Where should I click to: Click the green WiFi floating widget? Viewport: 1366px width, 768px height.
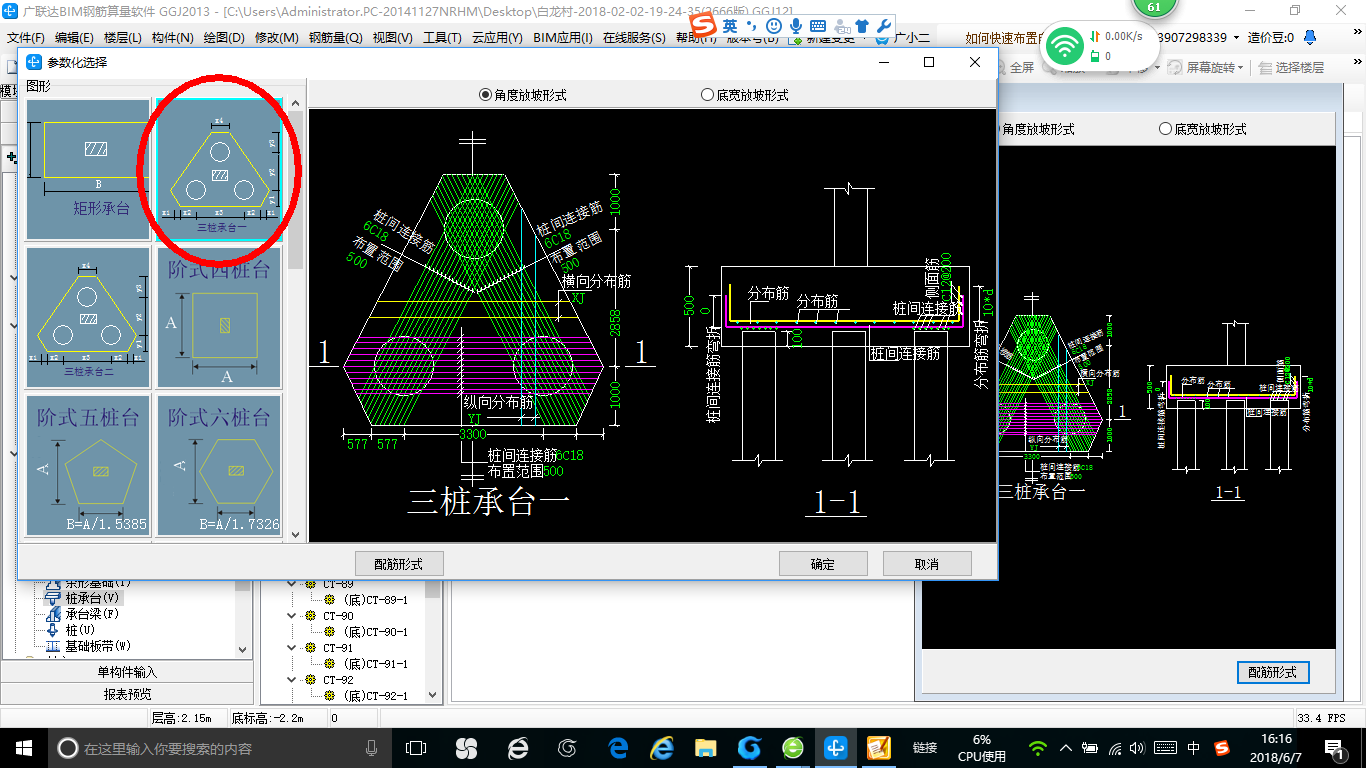[1066, 46]
